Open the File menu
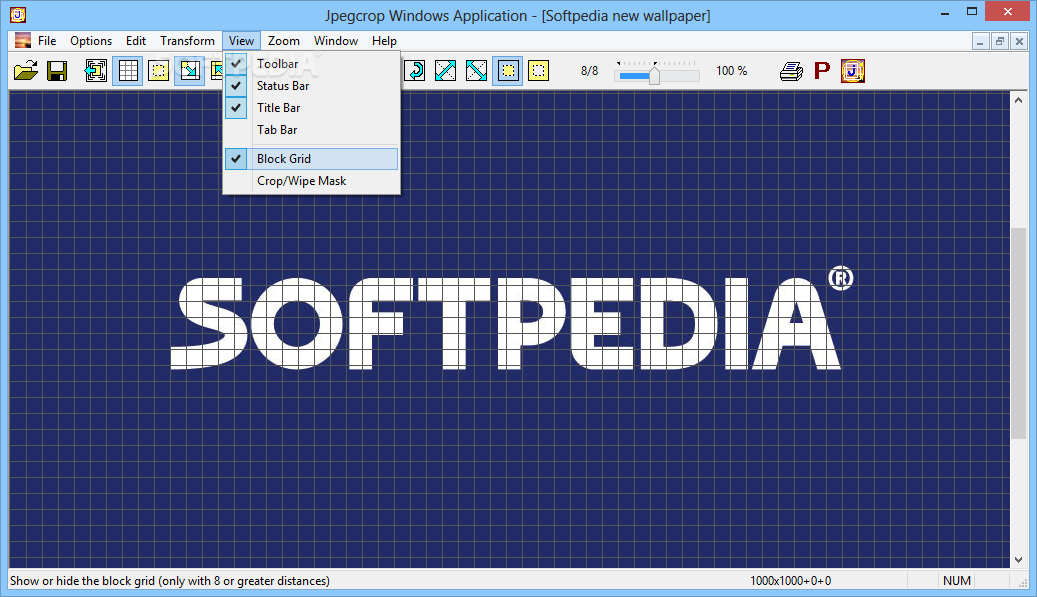The image size is (1037, 597). [x=47, y=40]
